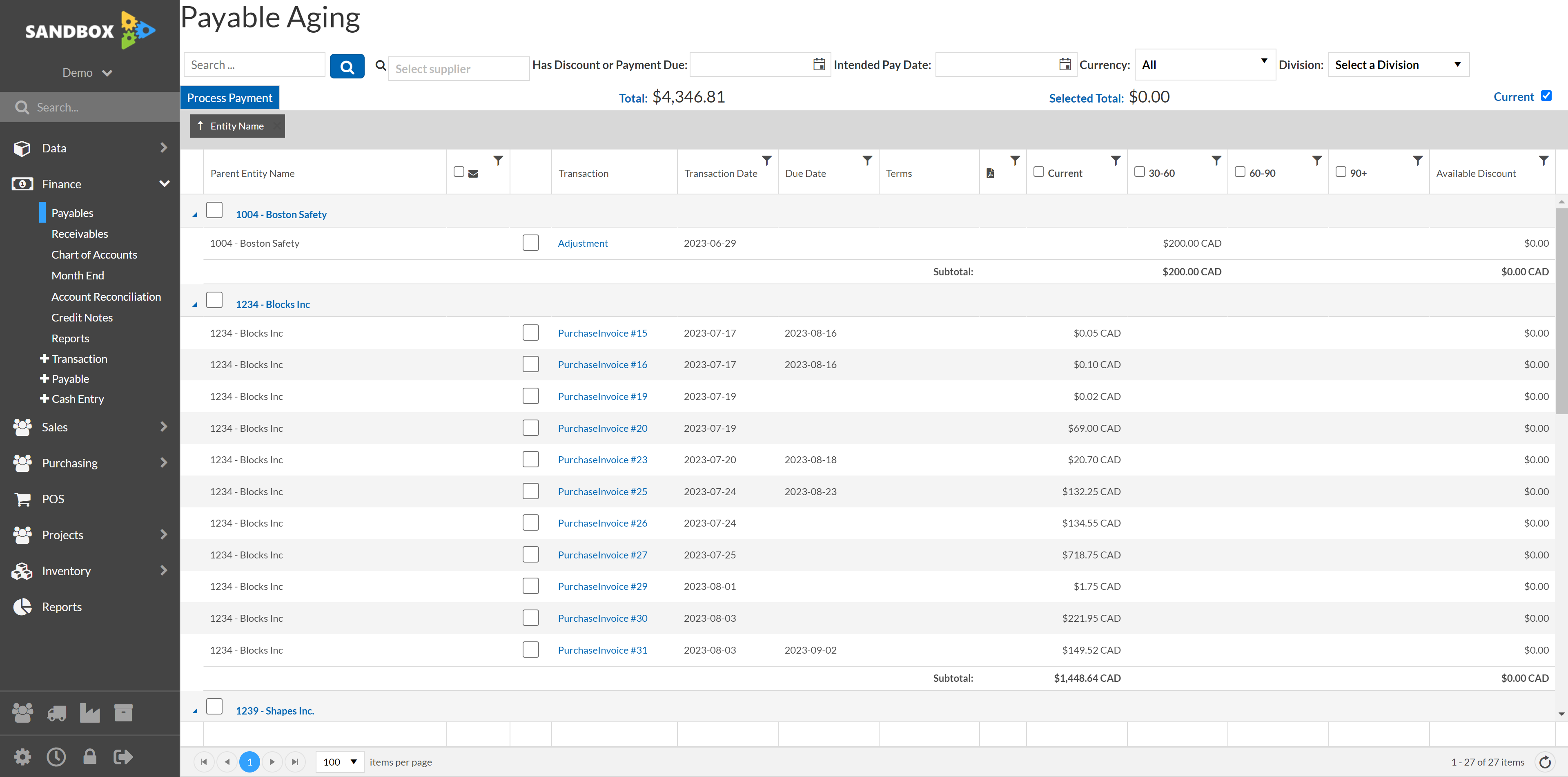Open the Demo account dropdown
Screen dimensions: 1568x777
88,73
